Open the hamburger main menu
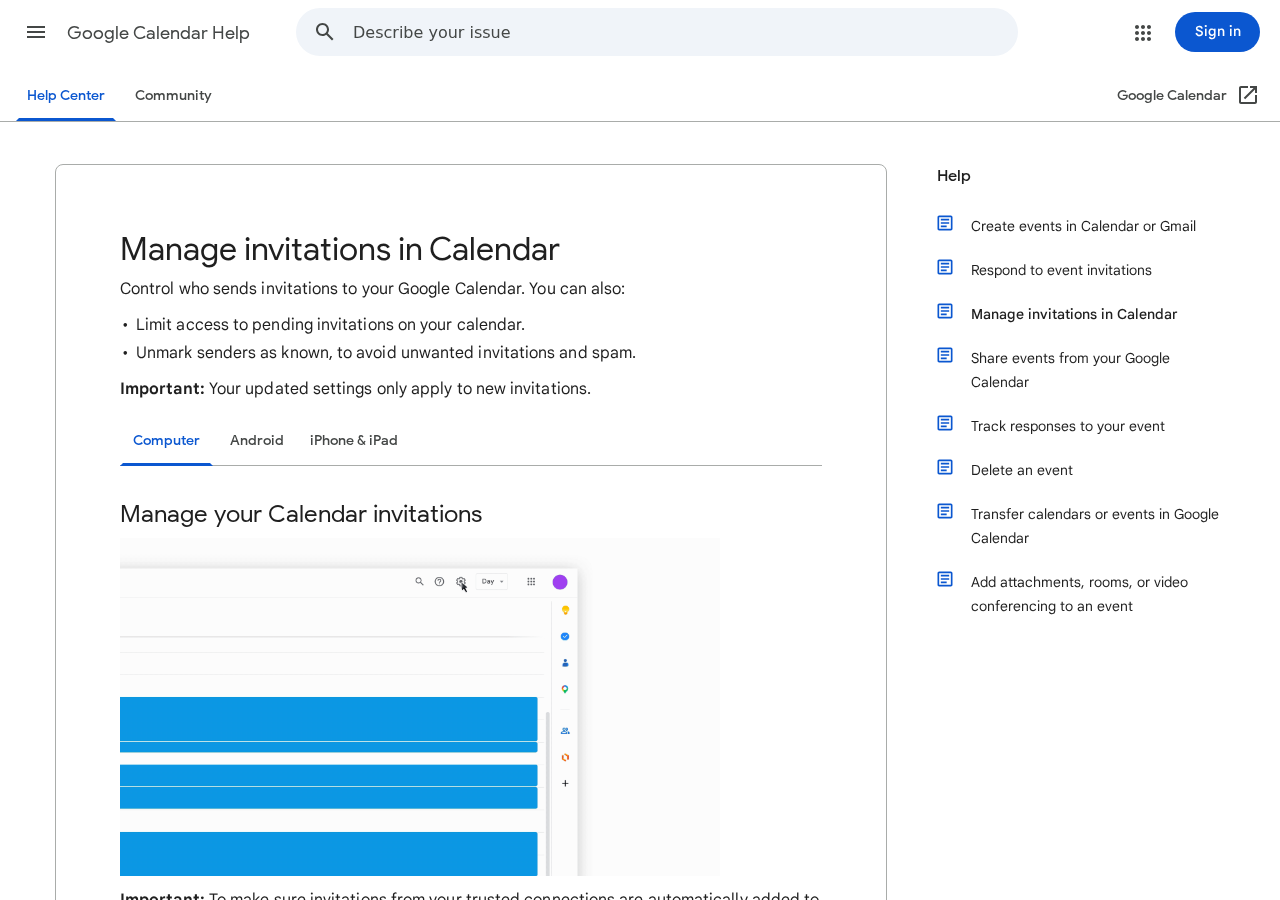This screenshot has height=900, width=1280. click(36, 32)
